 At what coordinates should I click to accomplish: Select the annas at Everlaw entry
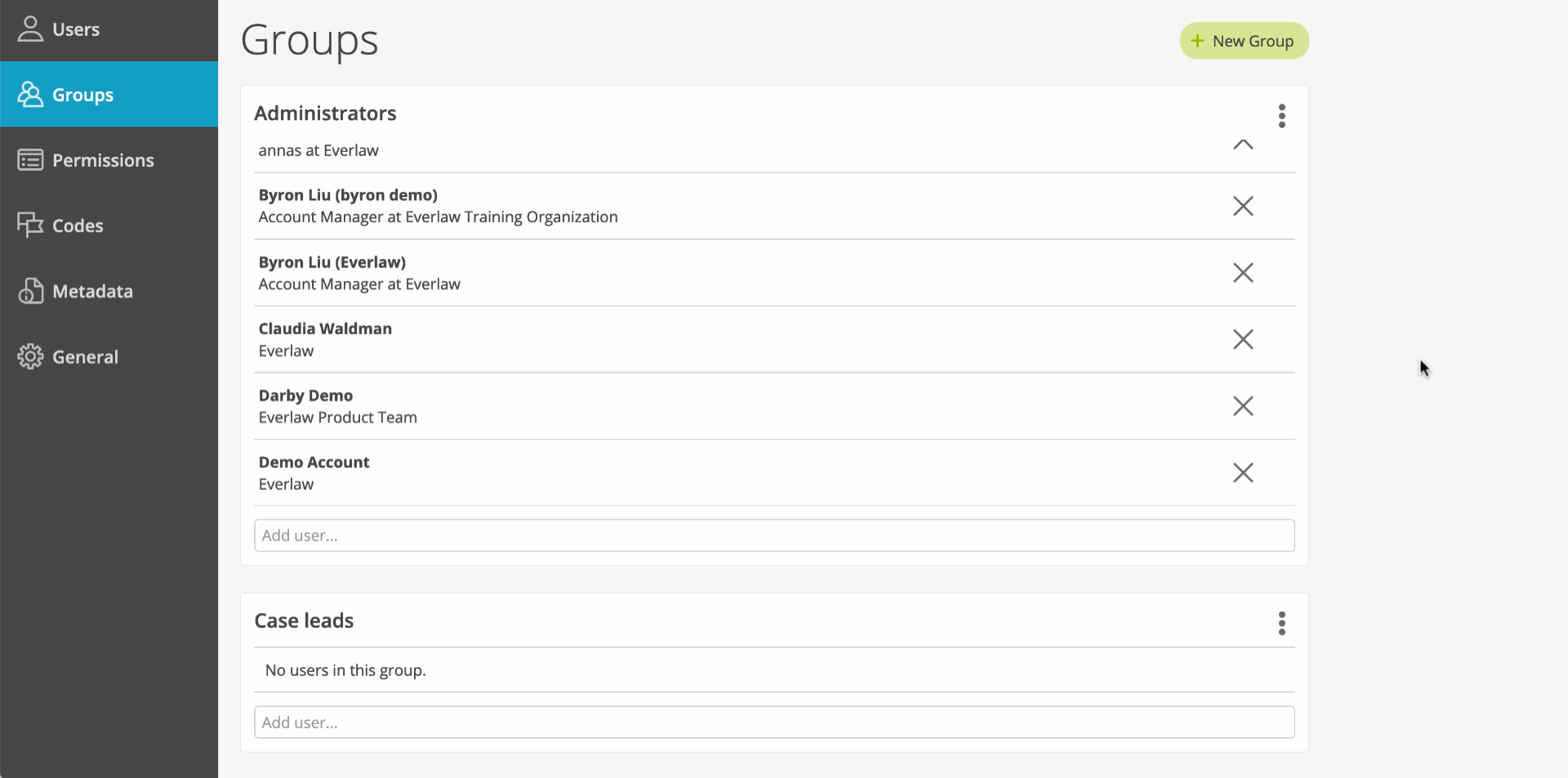(x=318, y=150)
